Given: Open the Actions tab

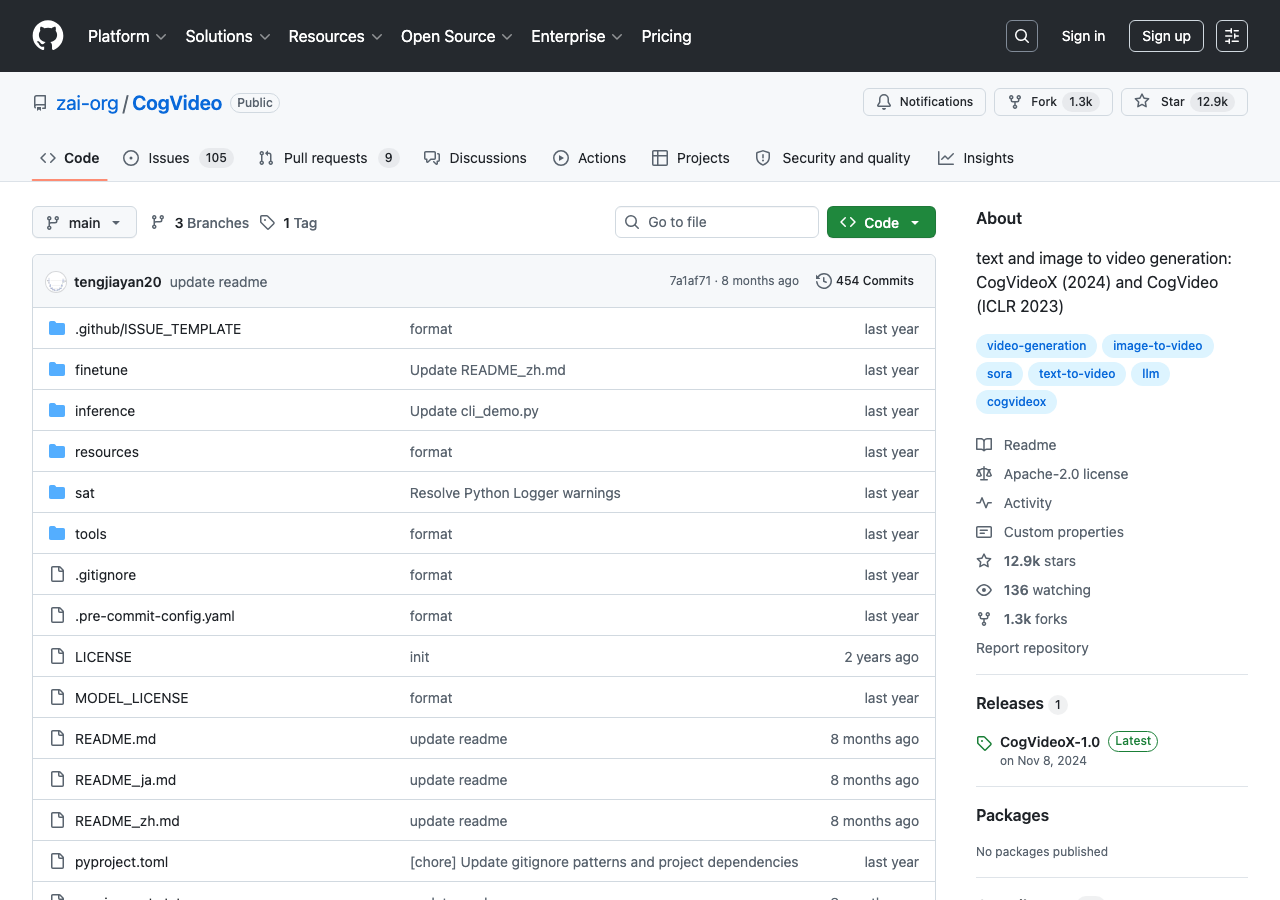Looking at the screenshot, I should 589,158.
